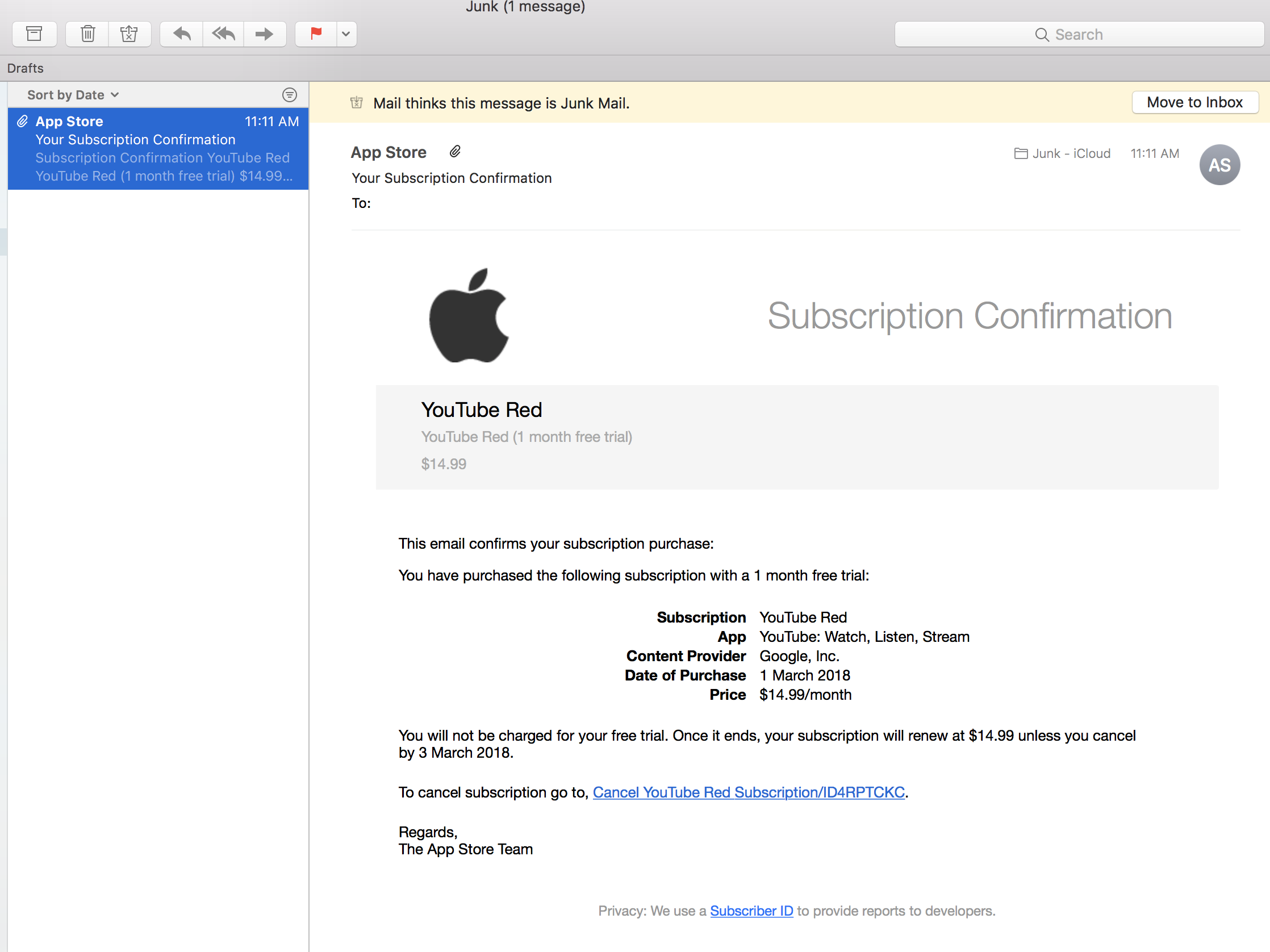Image resolution: width=1270 pixels, height=952 pixels.
Task: Forward the message
Action: point(265,34)
